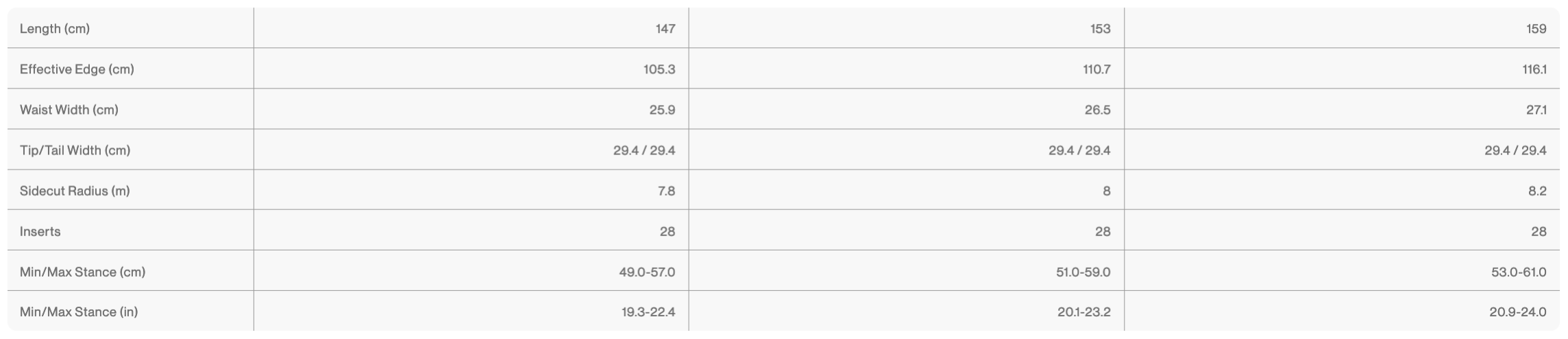
Task: Click the 153 length cell
Action: pyautogui.click(x=1100, y=29)
